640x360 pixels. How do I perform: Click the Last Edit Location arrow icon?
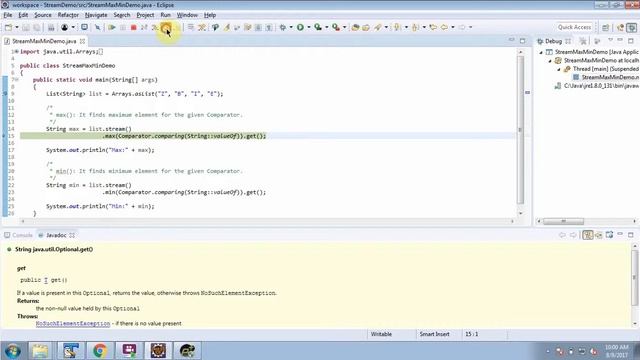[x=433, y=27]
